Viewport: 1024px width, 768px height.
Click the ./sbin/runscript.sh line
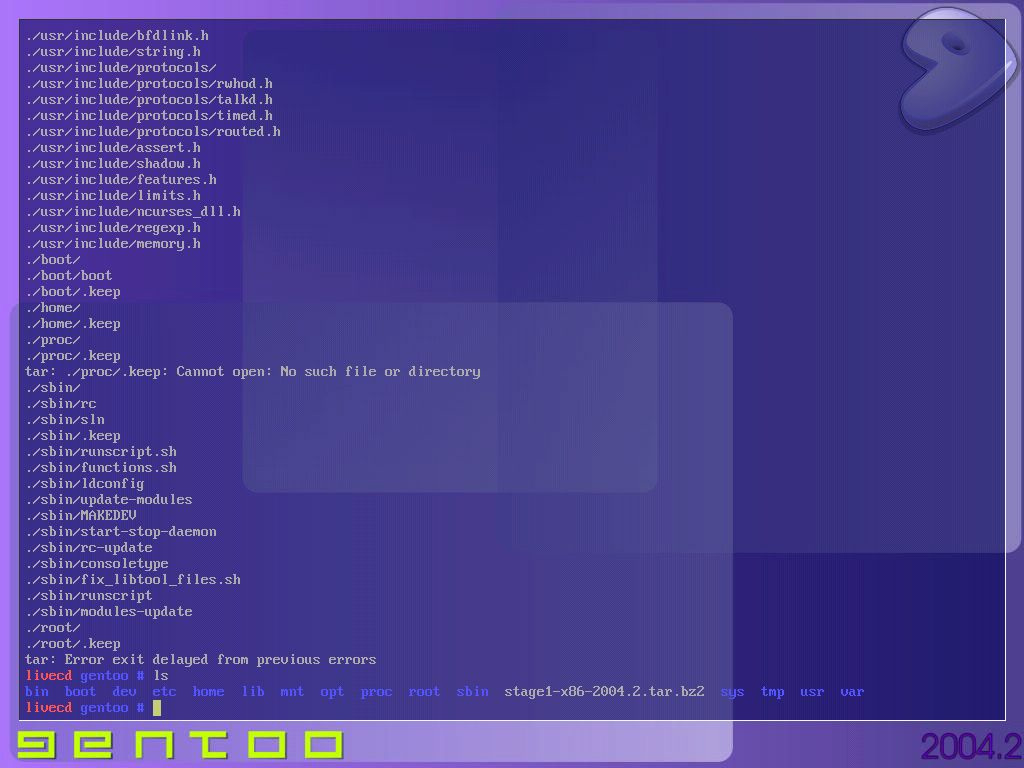tap(101, 452)
